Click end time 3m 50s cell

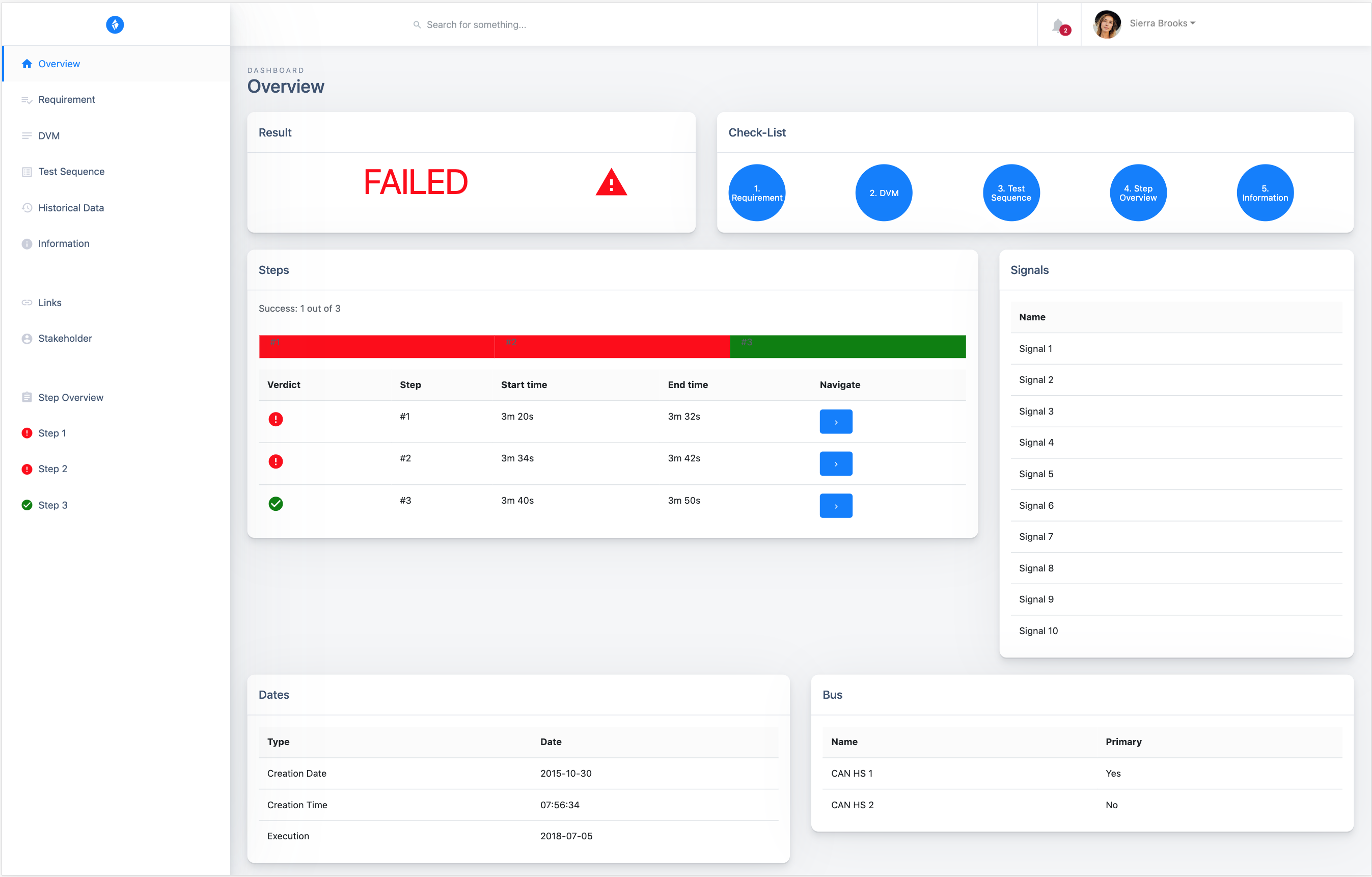(x=684, y=500)
